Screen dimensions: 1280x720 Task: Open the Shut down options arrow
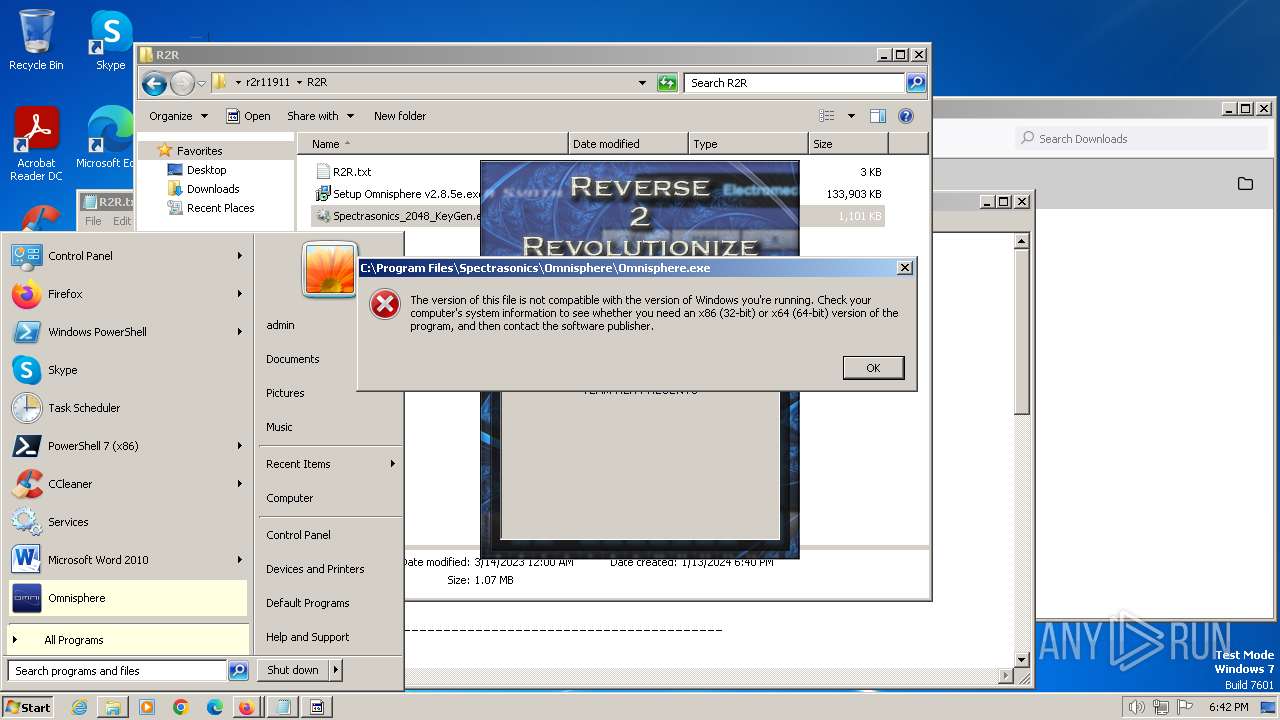tap(336, 670)
